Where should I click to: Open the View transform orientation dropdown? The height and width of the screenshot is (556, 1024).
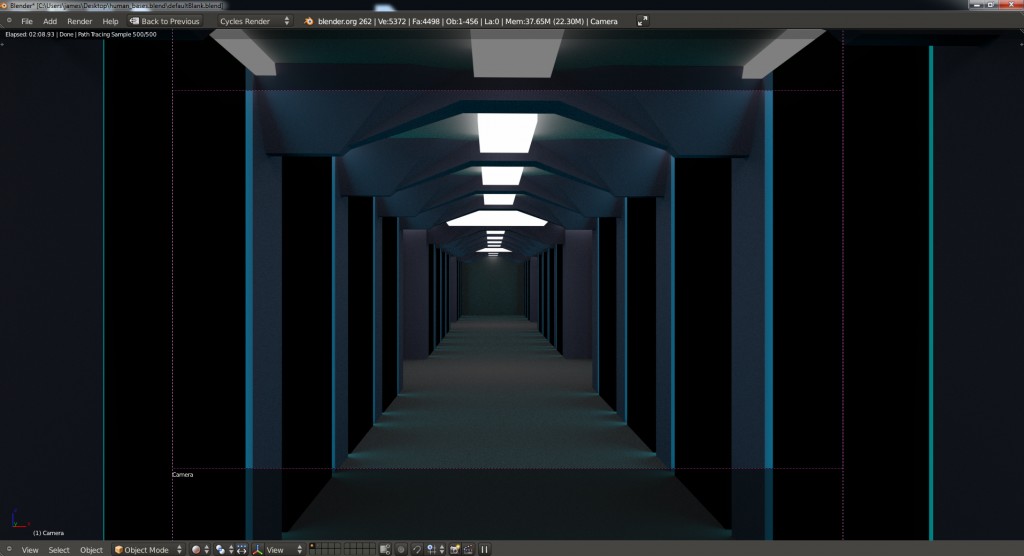point(278,549)
